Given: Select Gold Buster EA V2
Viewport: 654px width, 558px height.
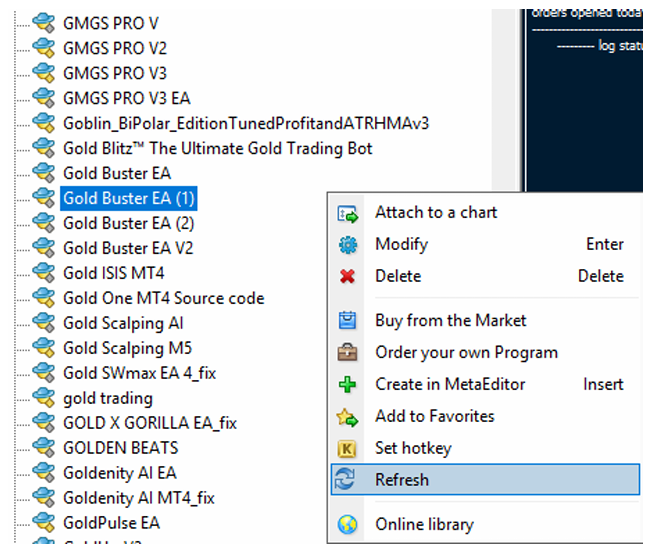Looking at the screenshot, I should (x=128, y=248).
